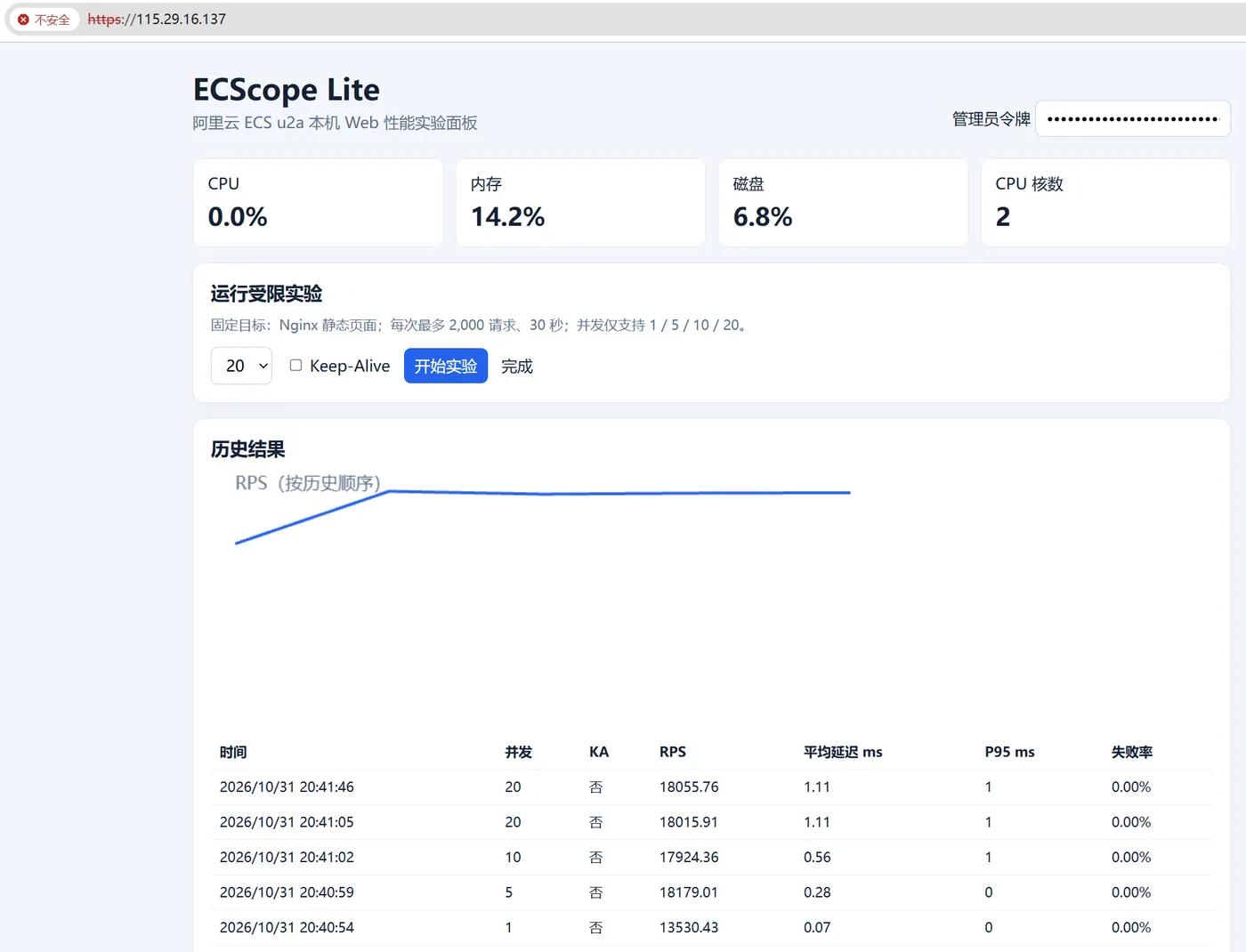The image size is (1246, 952).
Task: Click the 平均延迟 ms column header
Action: [x=843, y=752]
